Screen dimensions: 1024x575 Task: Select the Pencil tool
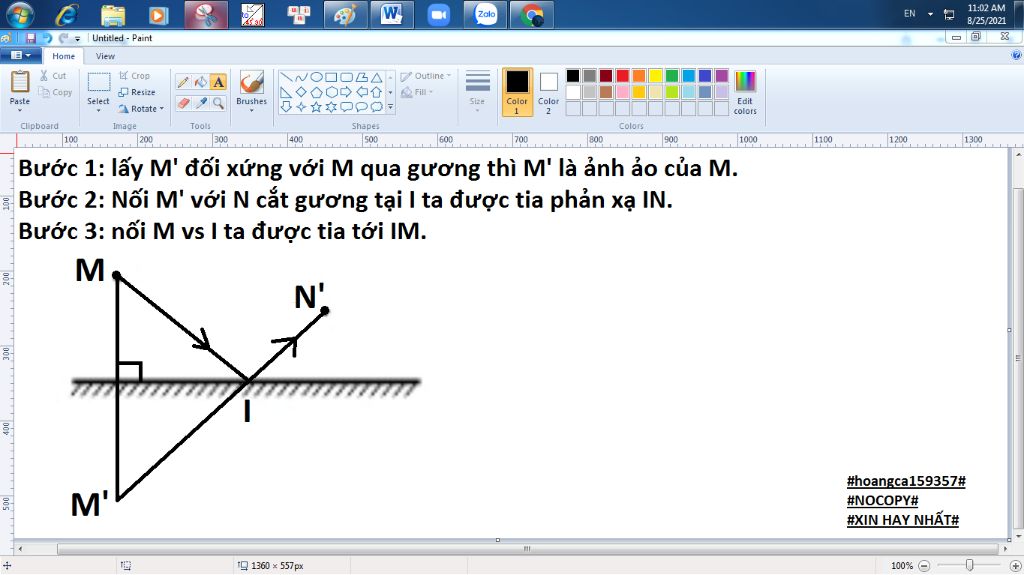click(183, 82)
